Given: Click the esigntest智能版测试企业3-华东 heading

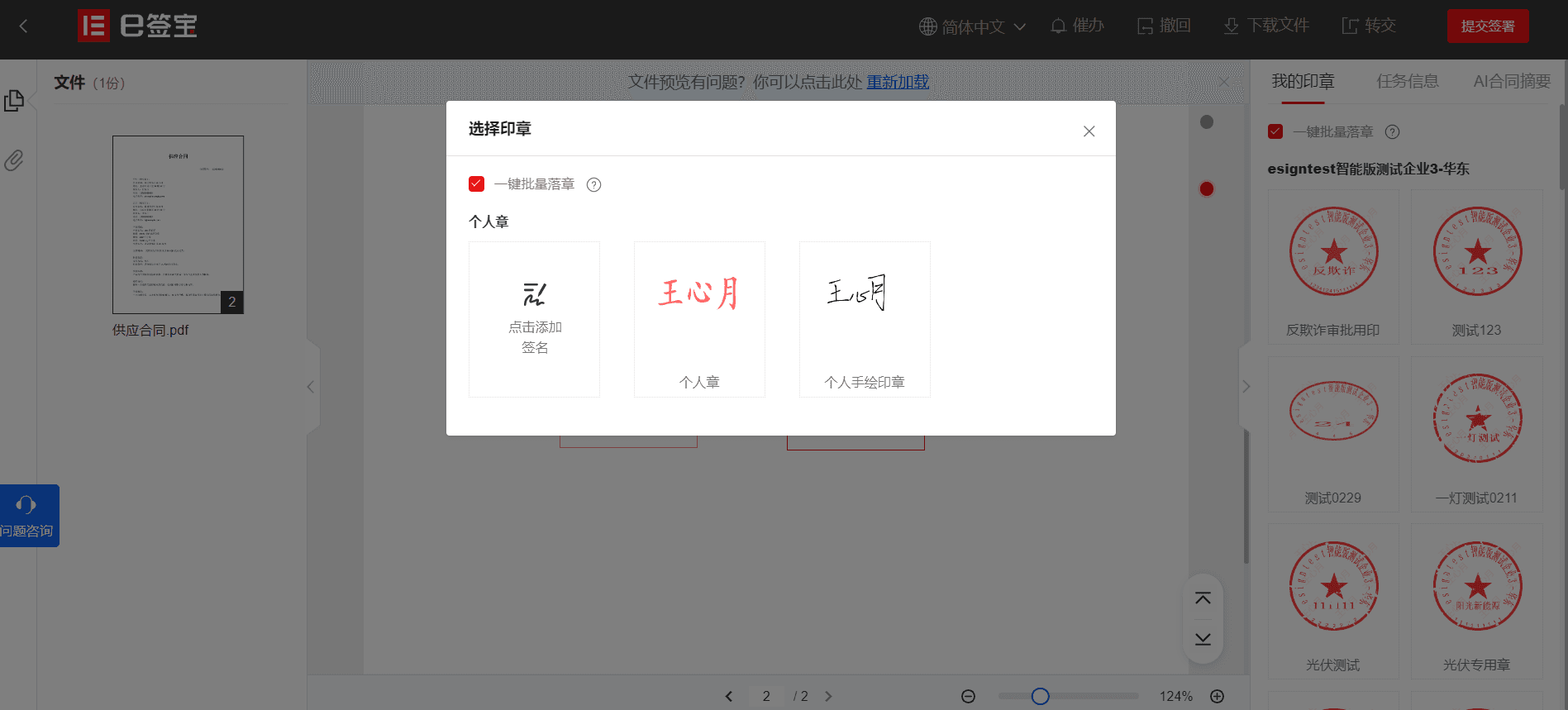Looking at the screenshot, I should coord(1368,169).
